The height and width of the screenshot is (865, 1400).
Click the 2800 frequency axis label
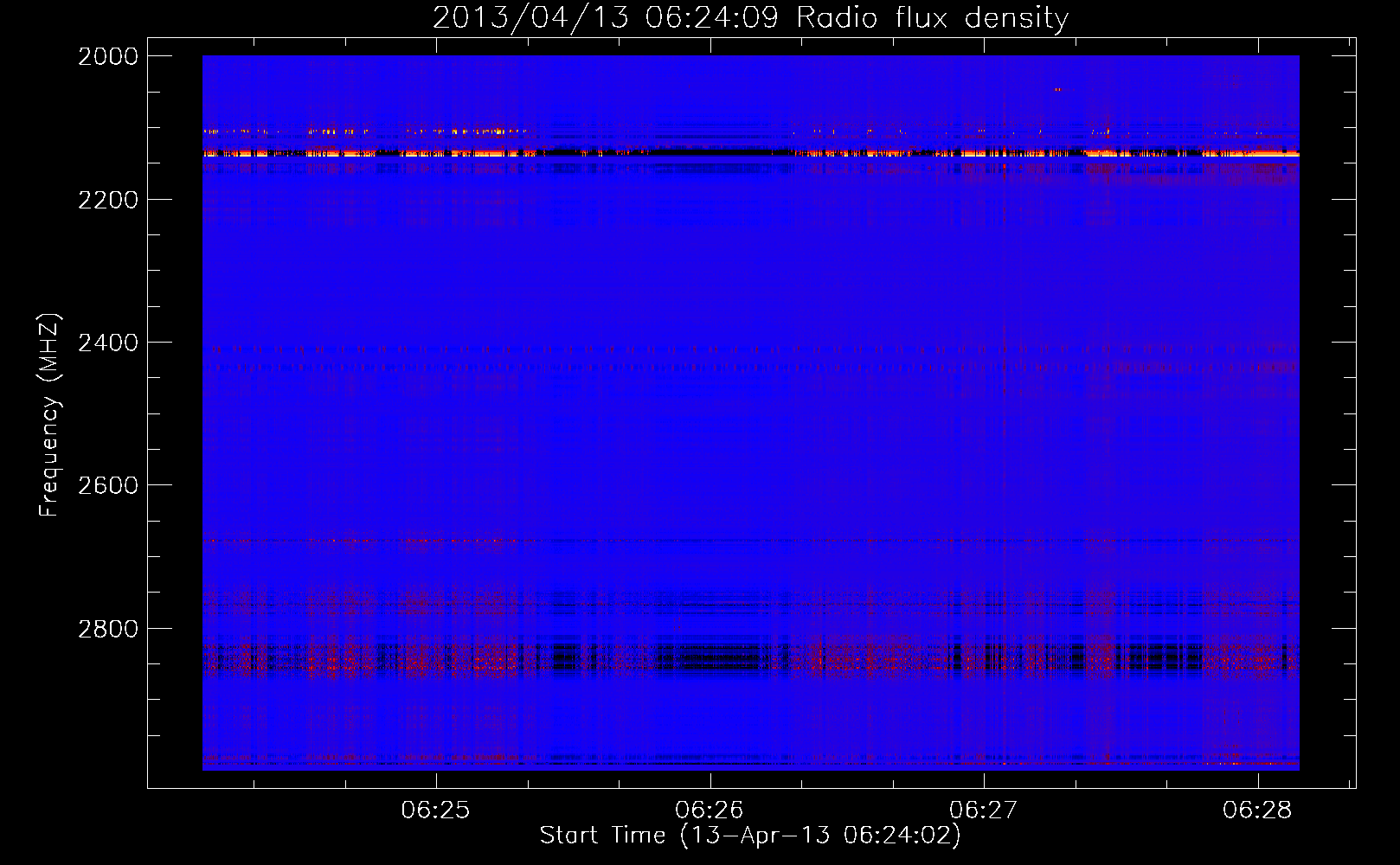click(x=108, y=629)
